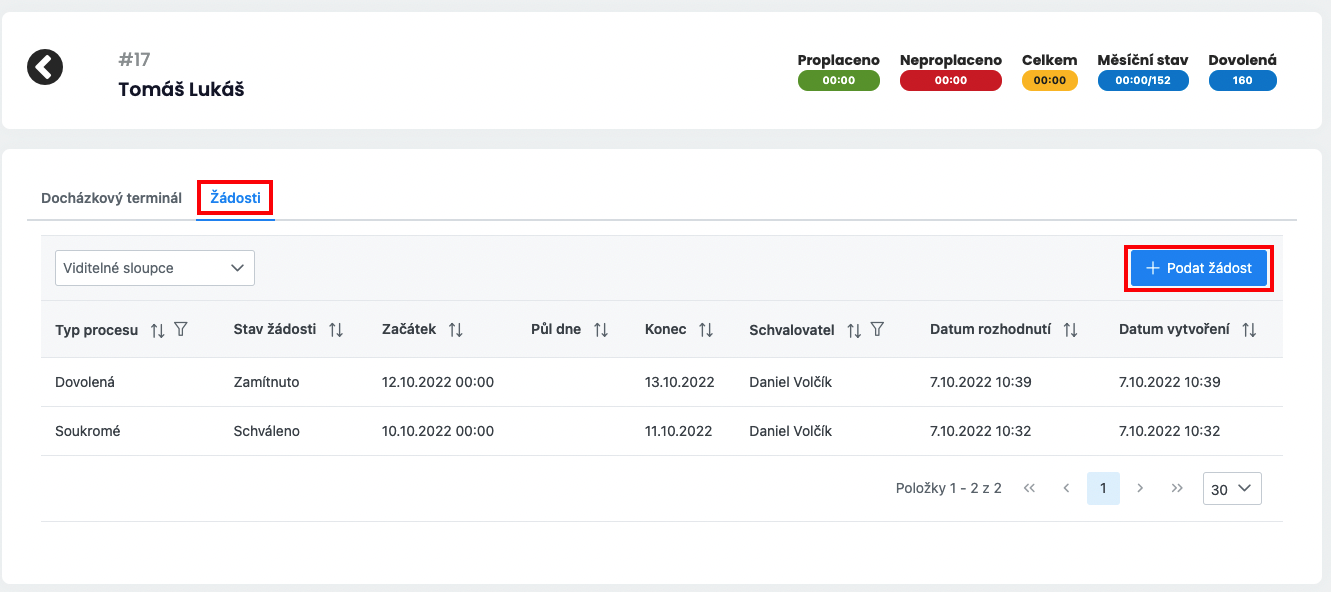
Task: Expand the Viditelné sloupce dropdown
Action: [155, 268]
